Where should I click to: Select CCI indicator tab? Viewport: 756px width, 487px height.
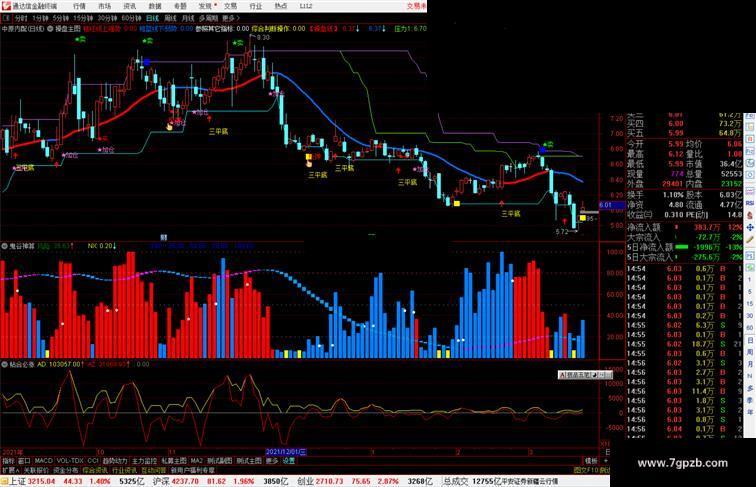pyautogui.click(x=93, y=461)
